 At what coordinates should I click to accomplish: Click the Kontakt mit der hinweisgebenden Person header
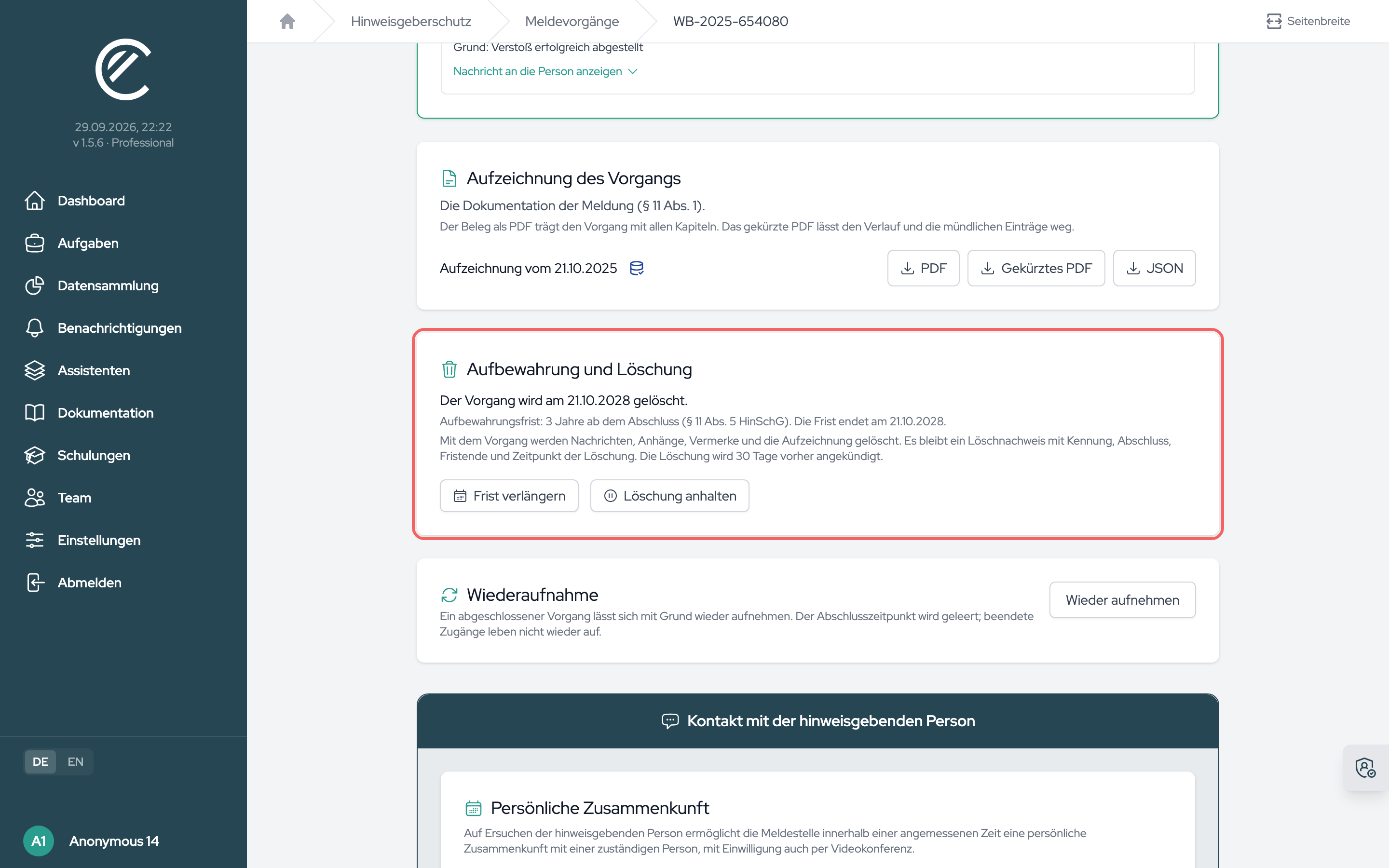(817, 721)
